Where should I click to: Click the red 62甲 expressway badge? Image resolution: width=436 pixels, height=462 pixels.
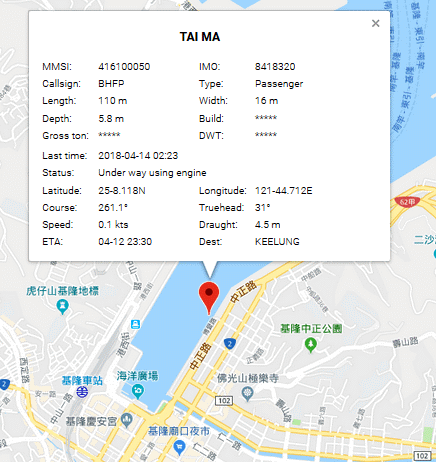[x=407, y=202]
